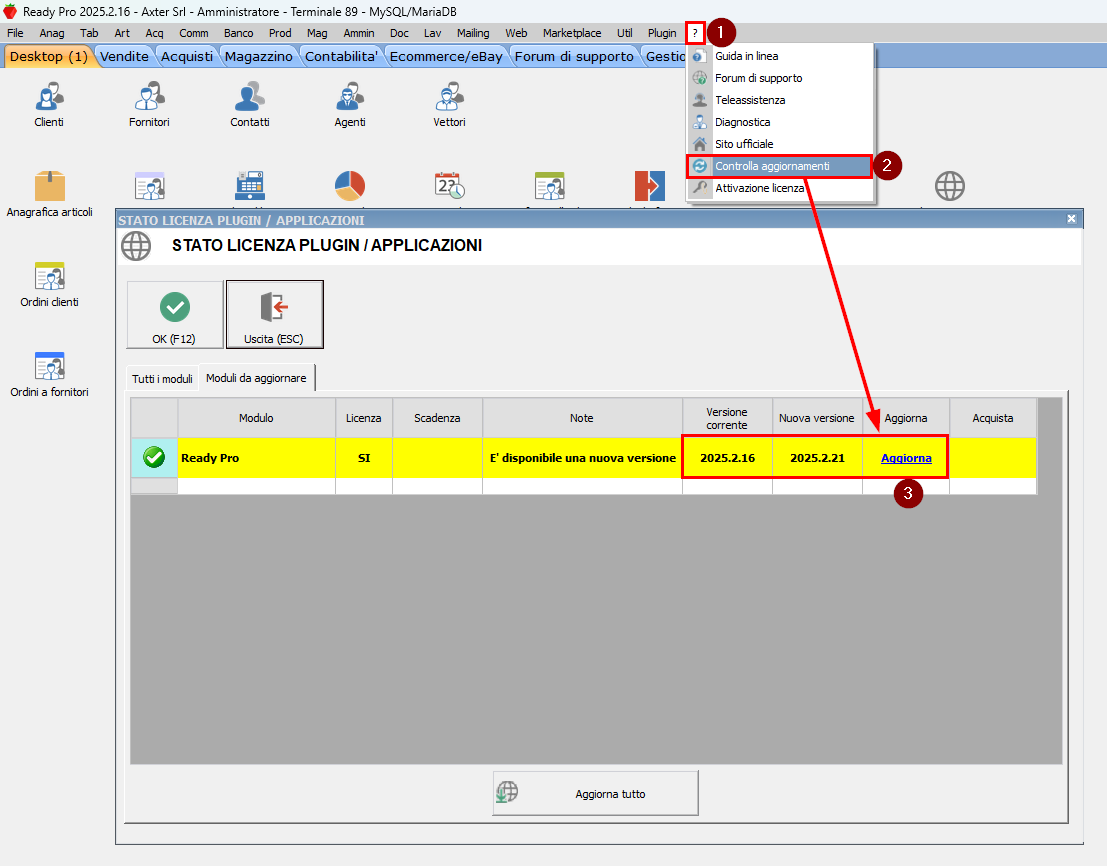Switch to the Contabilita' tab

click(x=341, y=56)
